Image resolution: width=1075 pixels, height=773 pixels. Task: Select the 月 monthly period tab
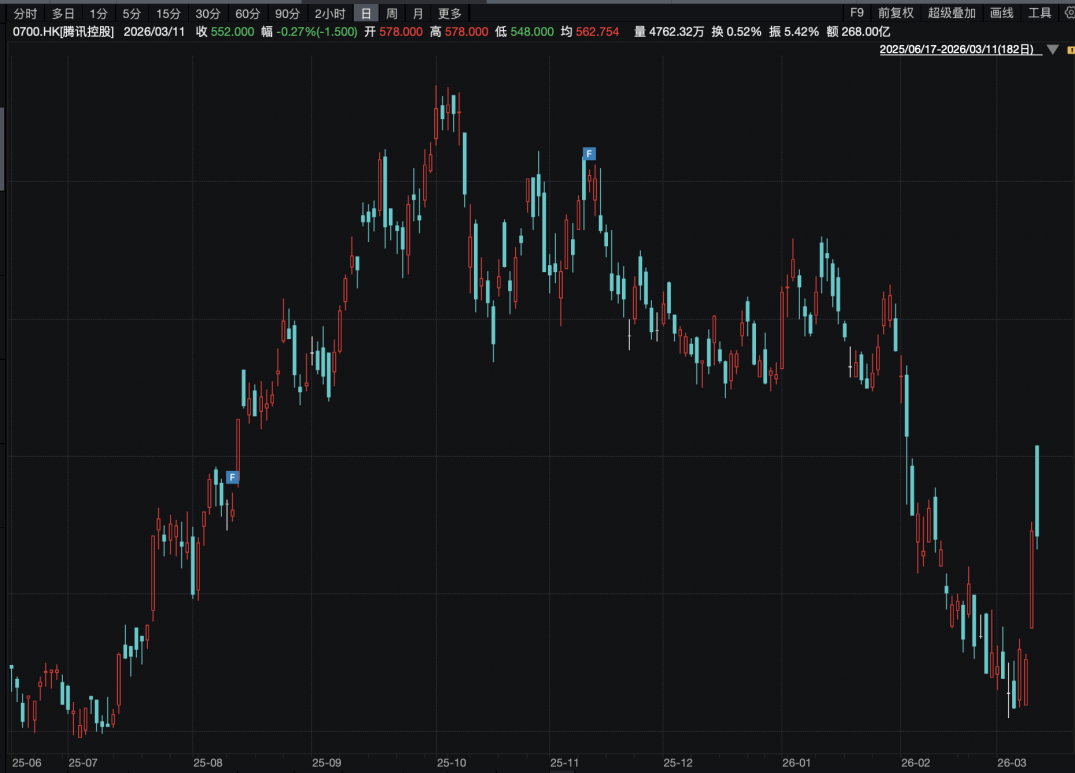pos(418,13)
